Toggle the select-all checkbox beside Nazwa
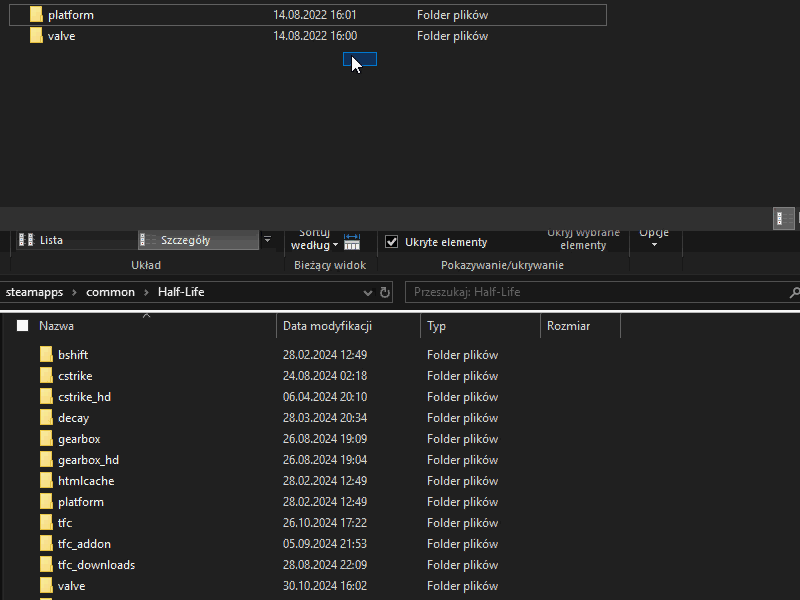 click(x=23, y=326)
